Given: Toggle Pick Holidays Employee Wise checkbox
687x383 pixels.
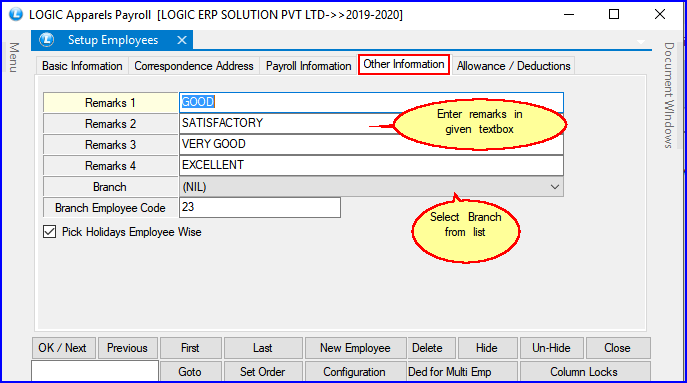Looking at the screenshot, I should tap(50, 231).
